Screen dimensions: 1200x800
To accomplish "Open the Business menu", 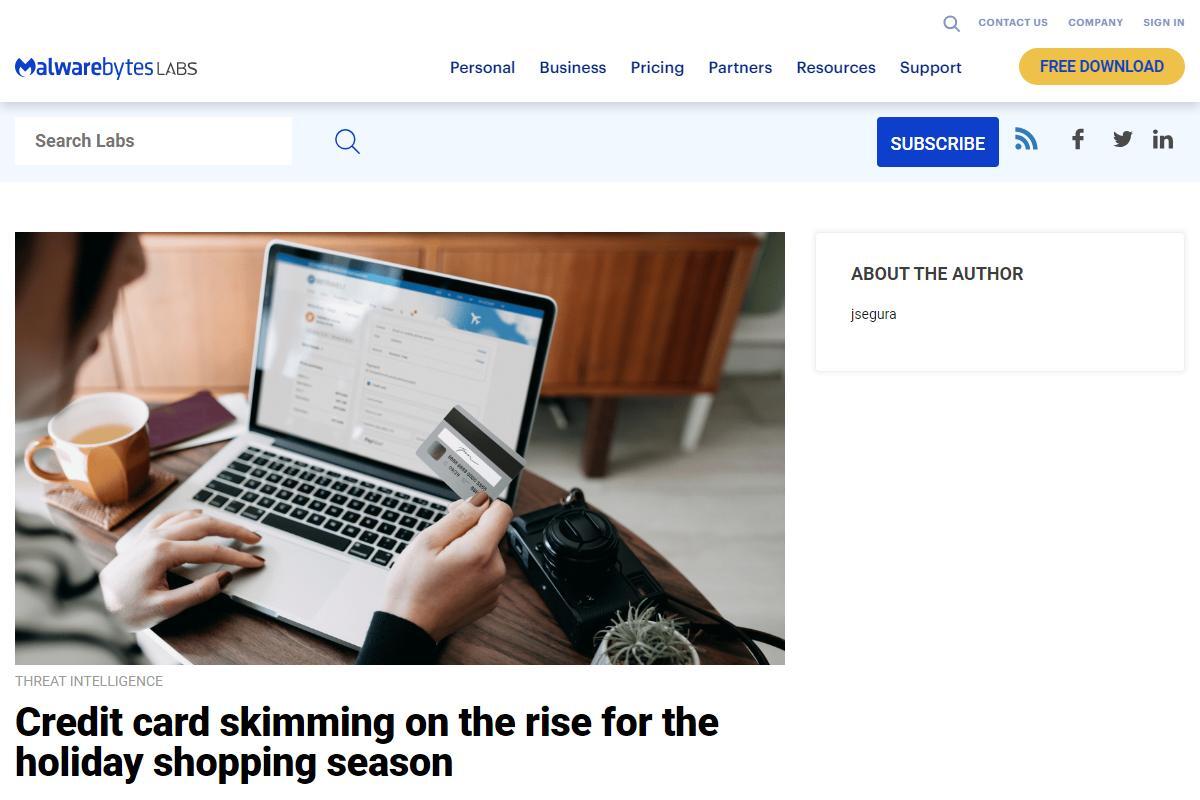I will 572,67.
